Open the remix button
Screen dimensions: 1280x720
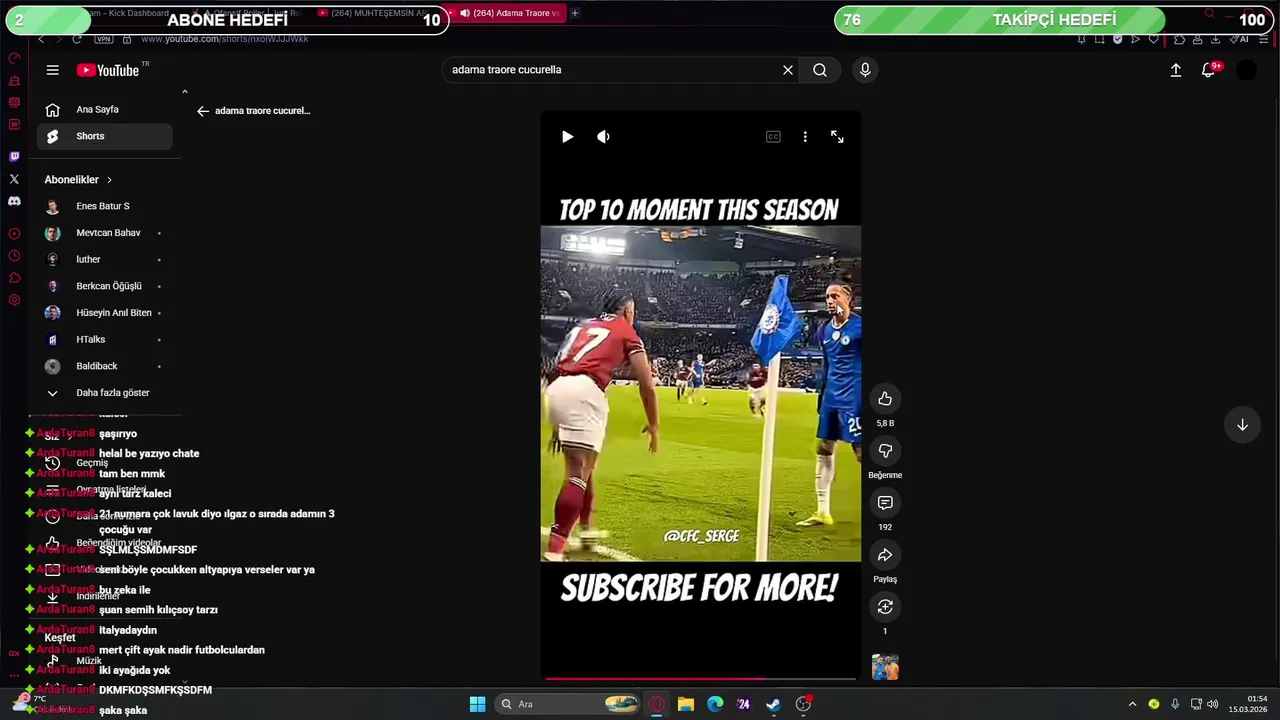tap(885, 607)
